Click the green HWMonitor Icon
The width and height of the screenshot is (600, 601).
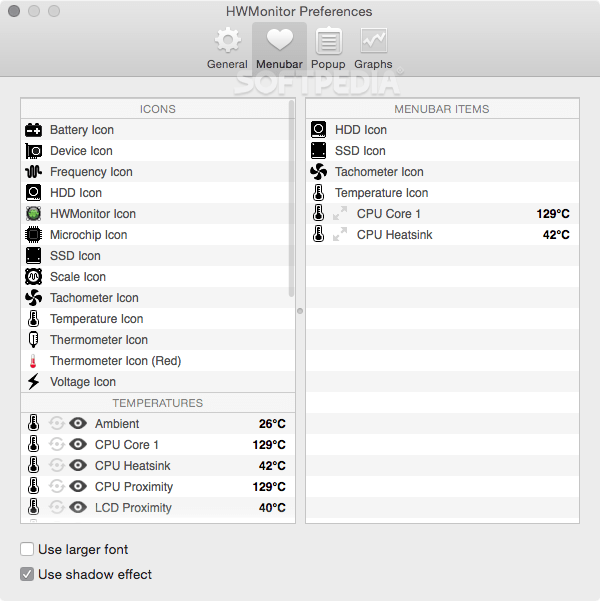point(33,214)
